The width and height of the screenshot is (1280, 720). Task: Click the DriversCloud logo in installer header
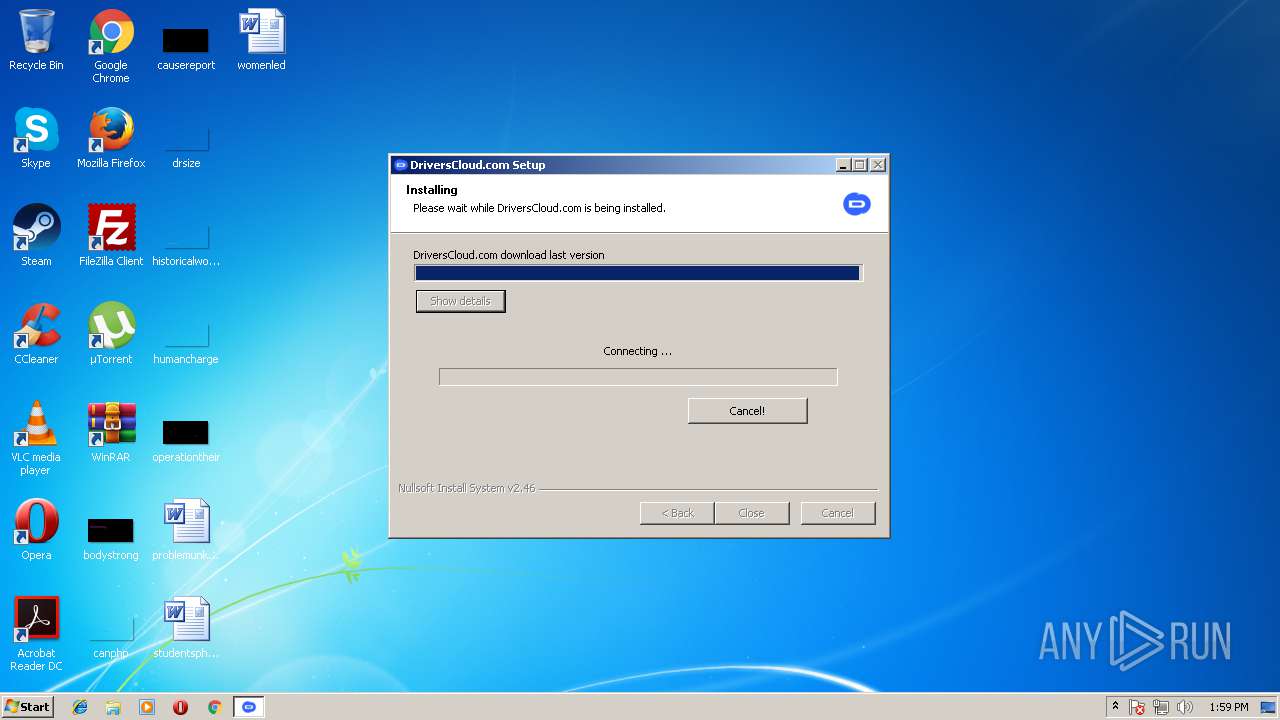857,204
